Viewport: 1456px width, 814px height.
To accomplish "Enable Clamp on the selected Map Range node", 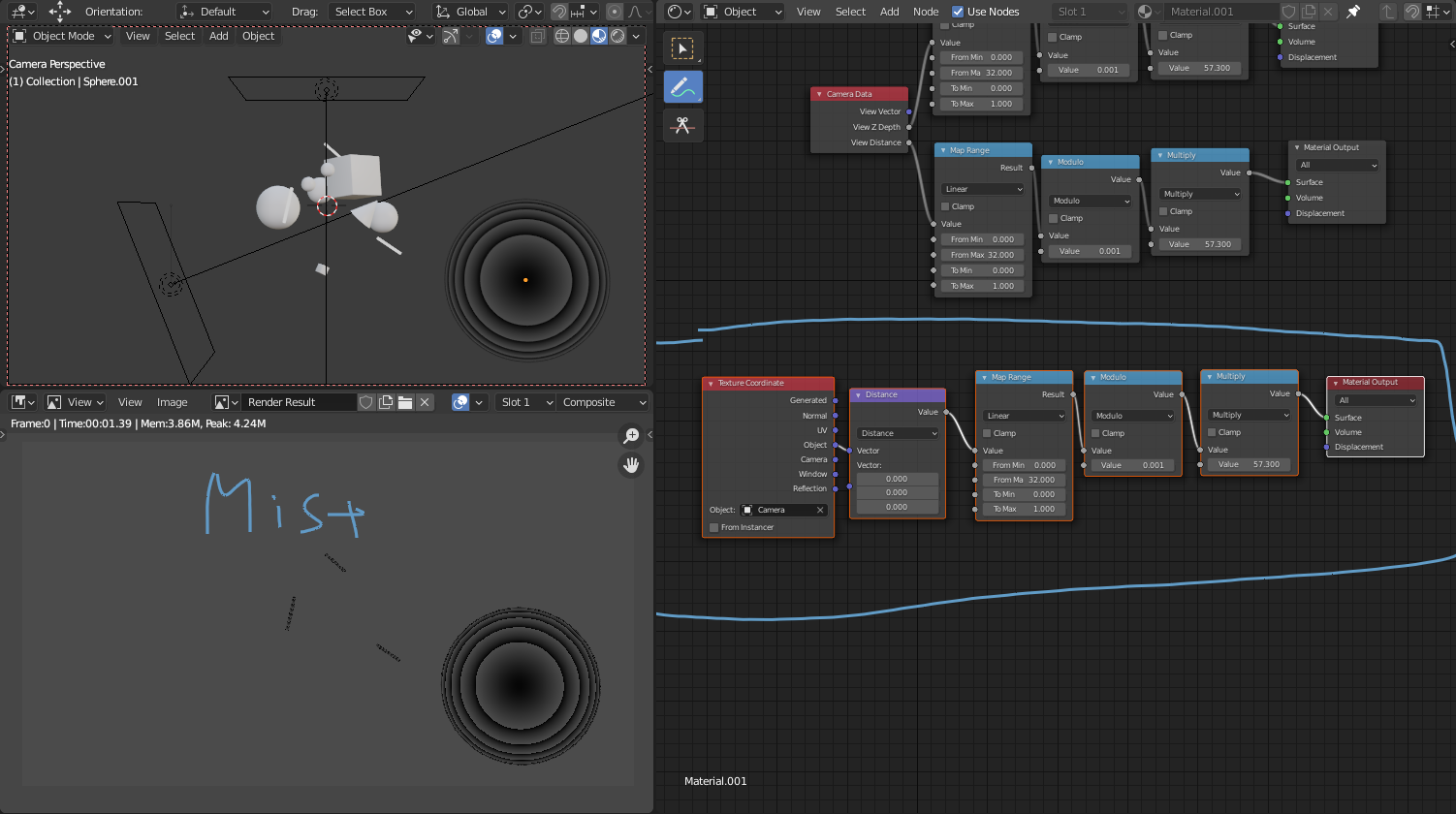I will 988,433.
